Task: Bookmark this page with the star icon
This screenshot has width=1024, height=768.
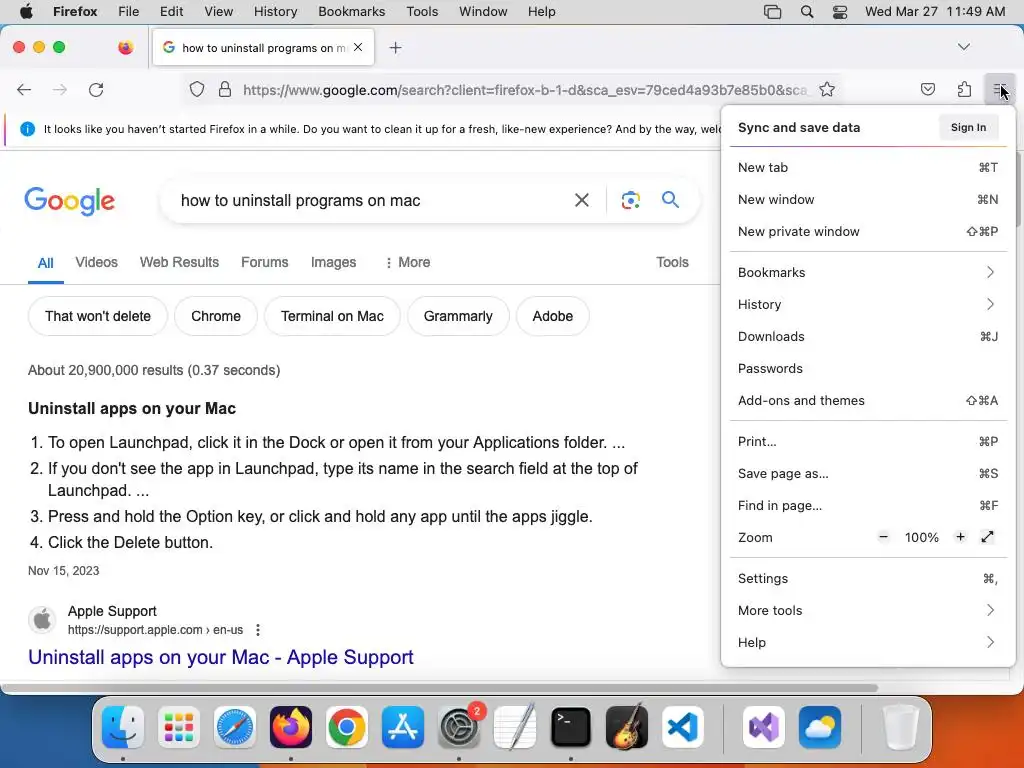Action: [x=827, y=89]
